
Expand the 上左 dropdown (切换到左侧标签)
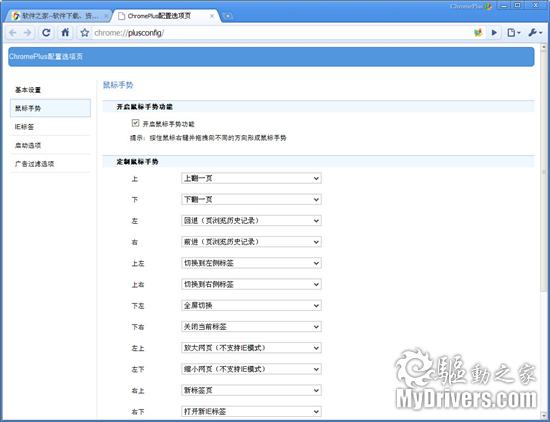(251, 263)
